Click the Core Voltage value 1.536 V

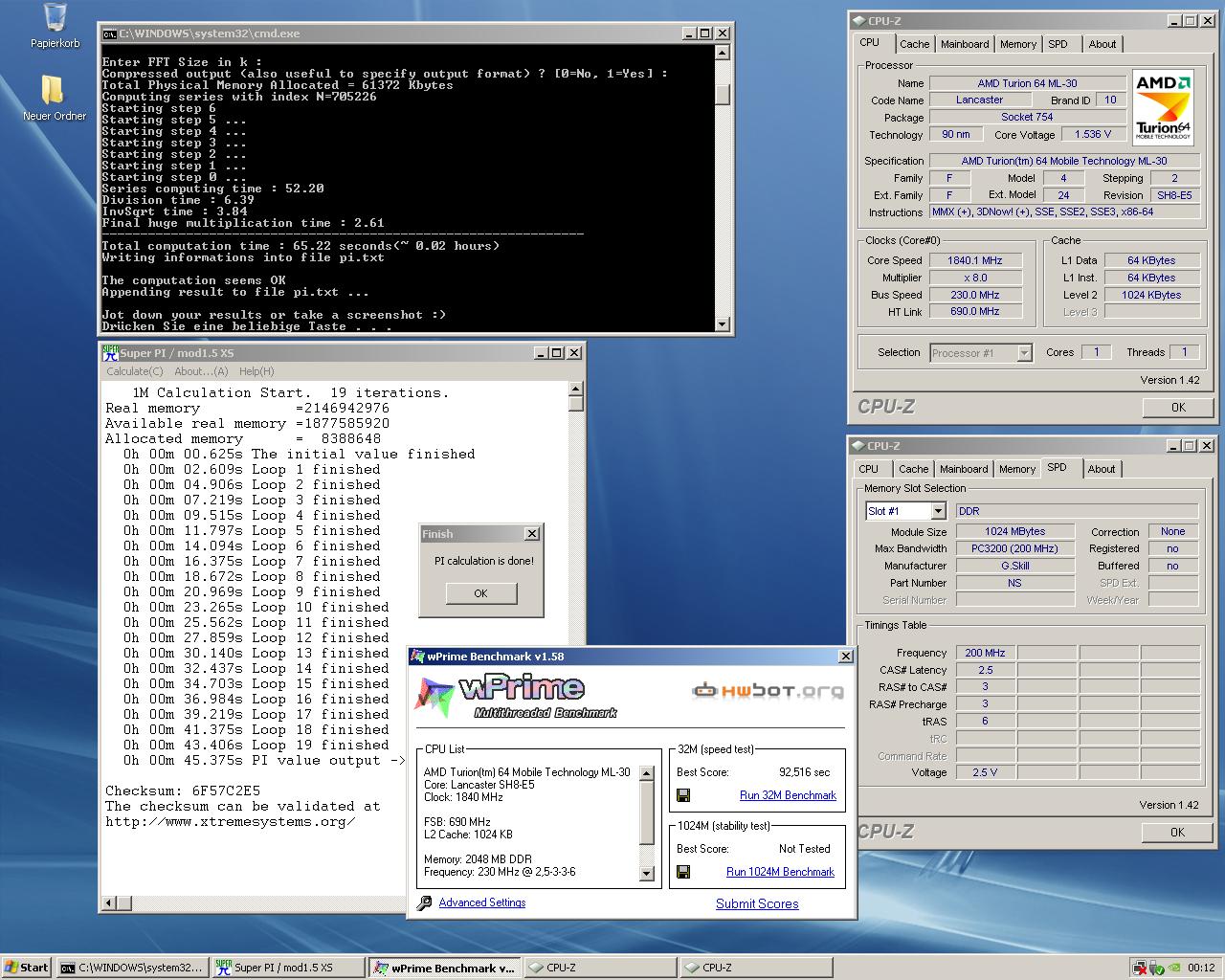pyautogui.click(x=1093, y=135)
